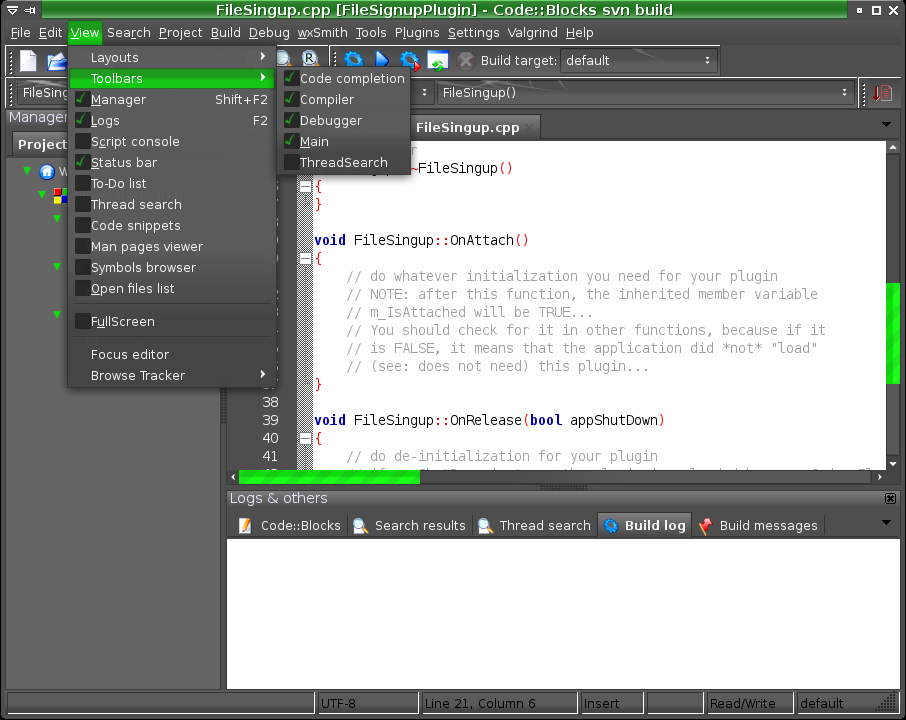Viewport: 906px width, 720px height.
Task: Enable Script console panel
Action: pyautogui.click(x=172, y=142)
